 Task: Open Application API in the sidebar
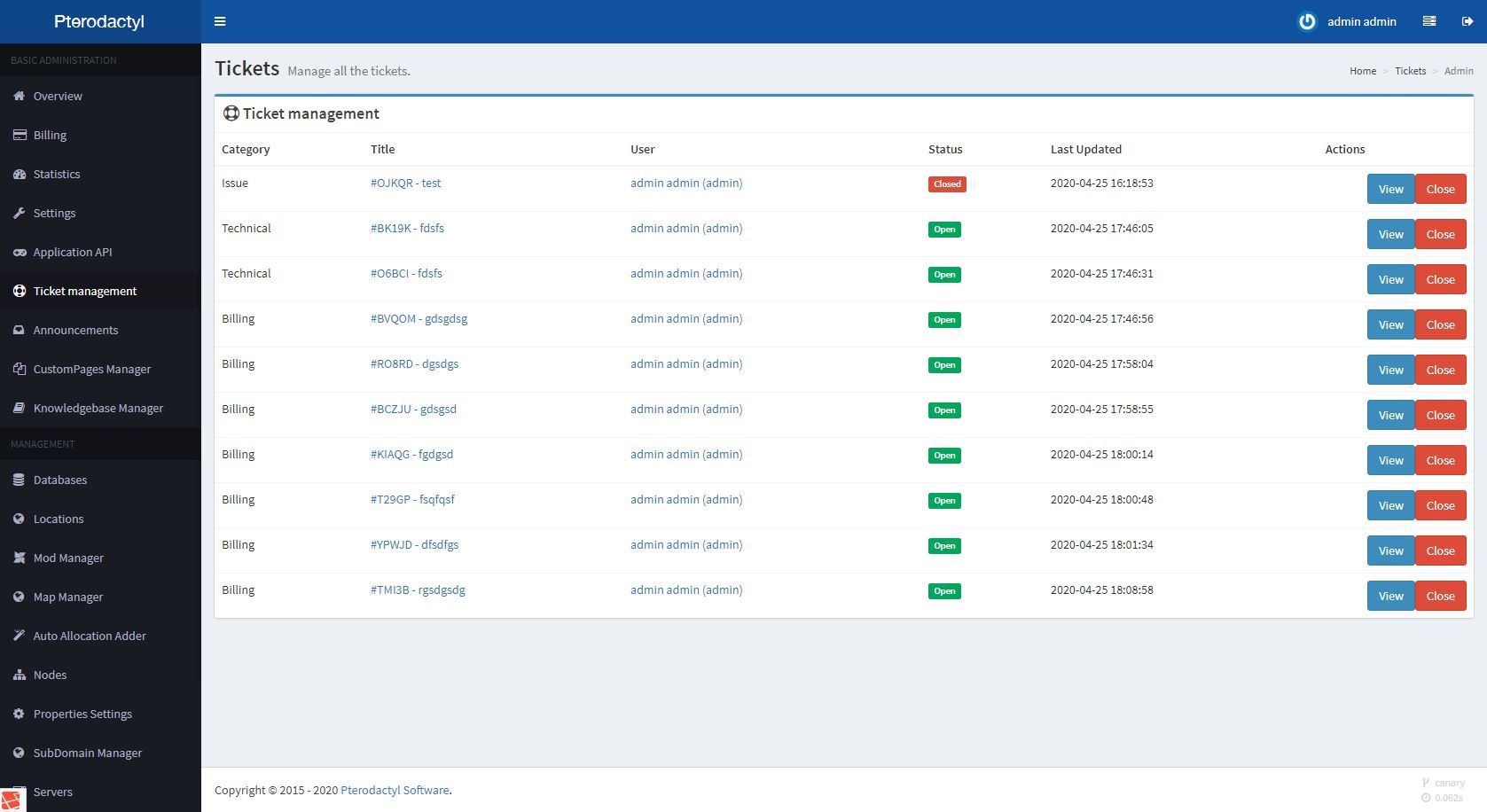pyautogui.click(x=73, y=252)
